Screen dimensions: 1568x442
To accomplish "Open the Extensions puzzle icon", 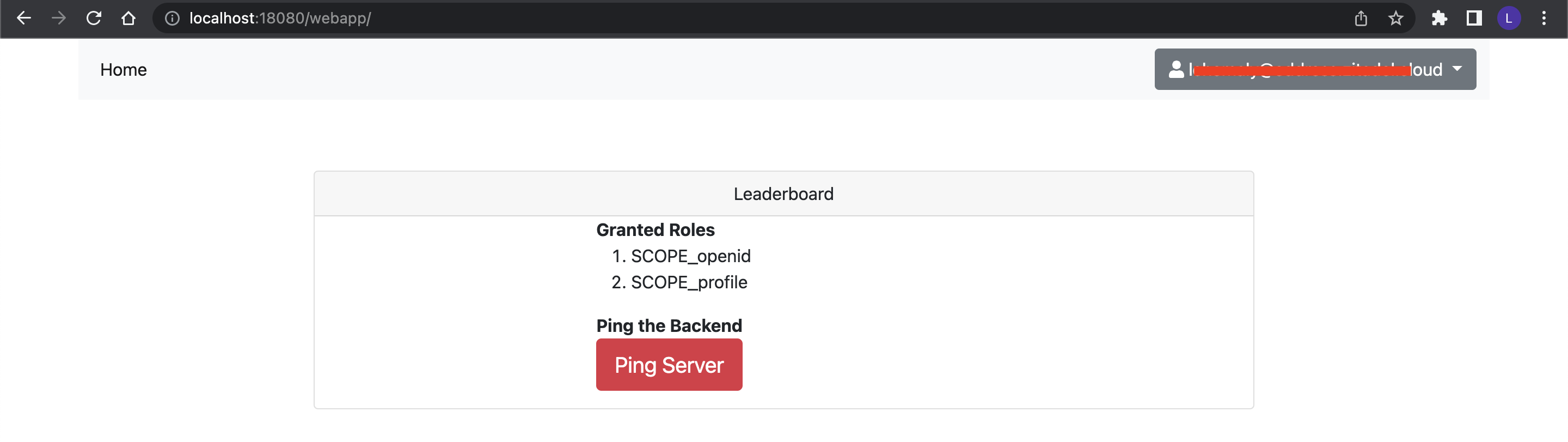I will point(1439,19).
